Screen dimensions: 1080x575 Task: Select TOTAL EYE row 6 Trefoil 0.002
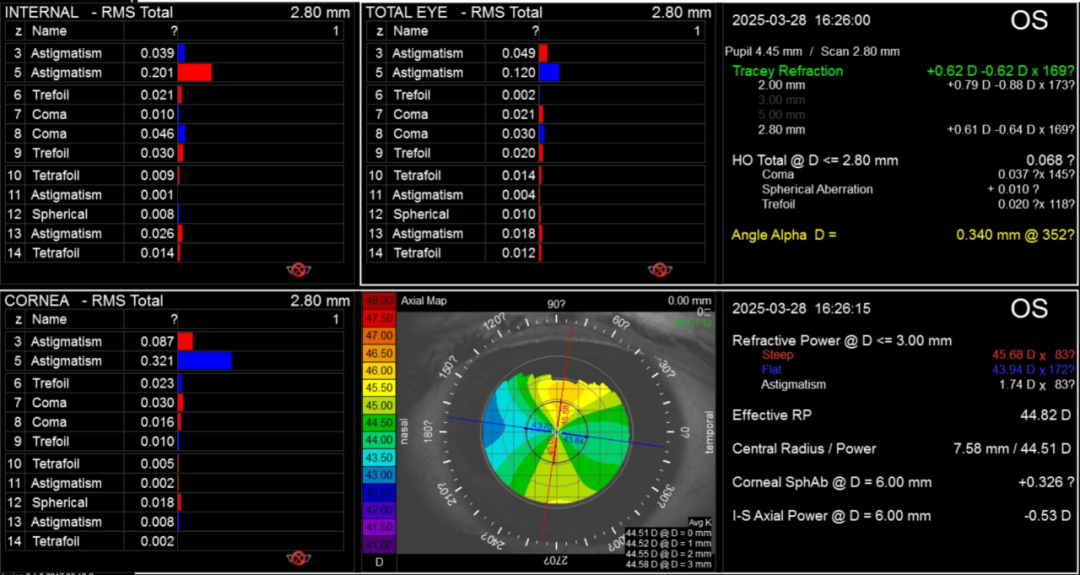[536, 95]
